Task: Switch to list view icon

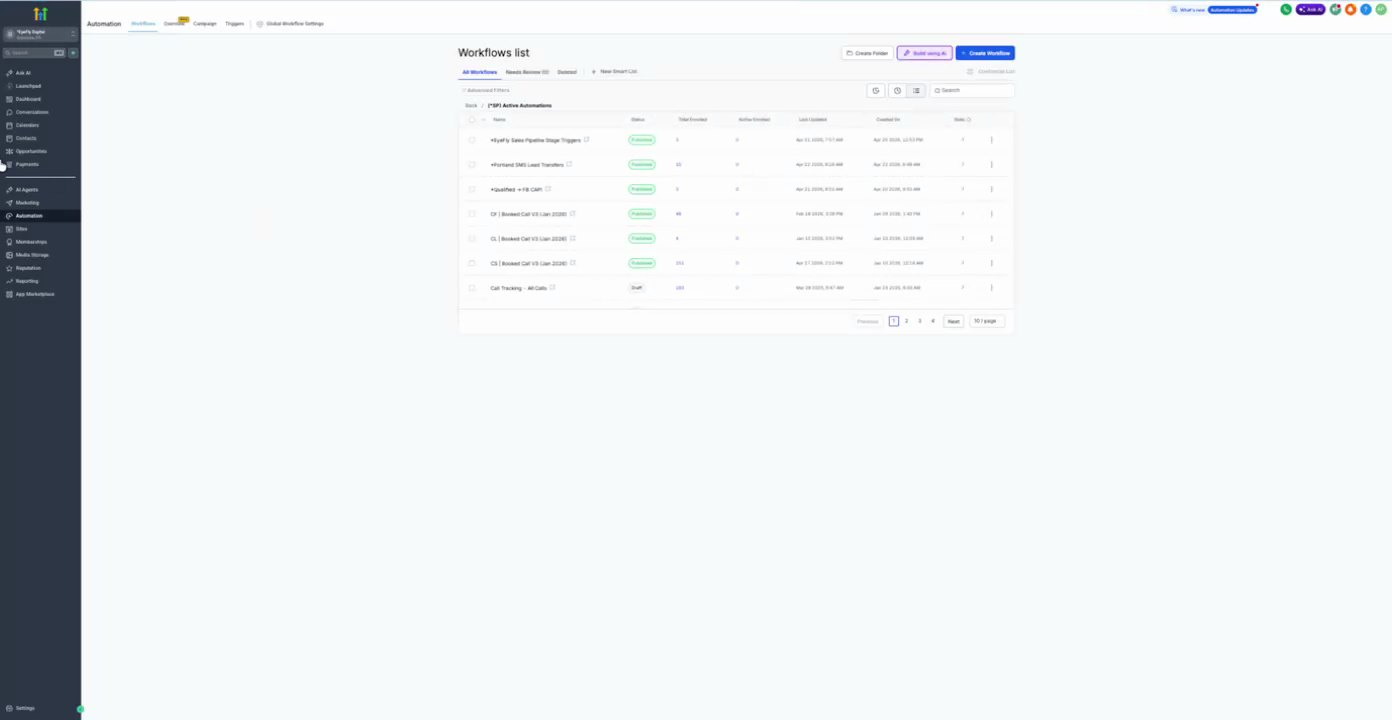Action: 916,90
